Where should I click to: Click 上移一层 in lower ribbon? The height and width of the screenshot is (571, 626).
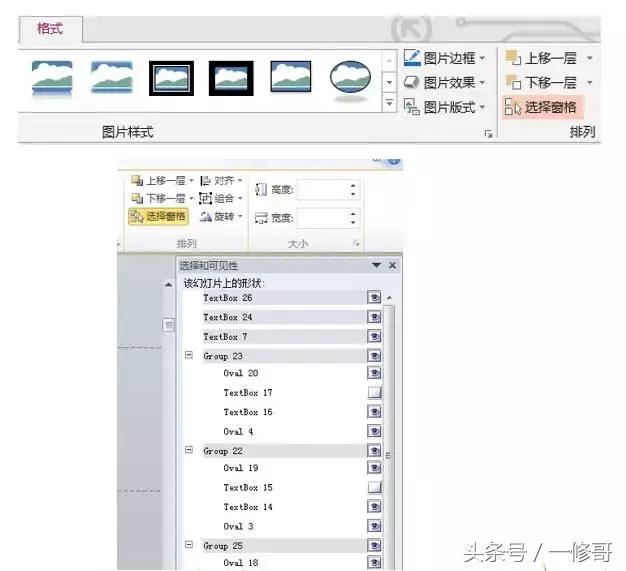(158, 181)
